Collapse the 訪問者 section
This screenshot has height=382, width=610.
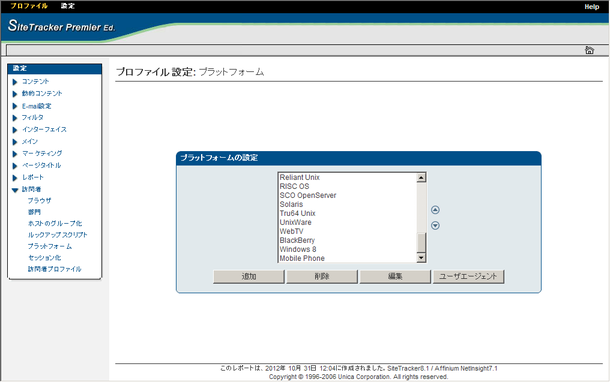click(x=15, y=190)
